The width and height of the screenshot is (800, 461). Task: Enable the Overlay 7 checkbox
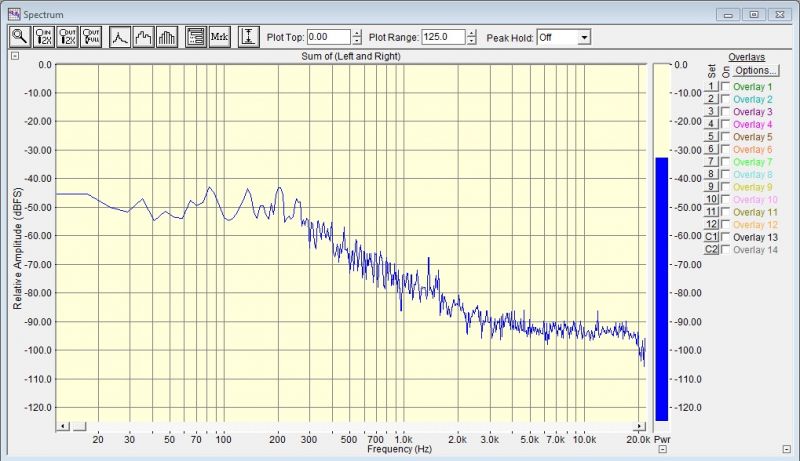725,162
